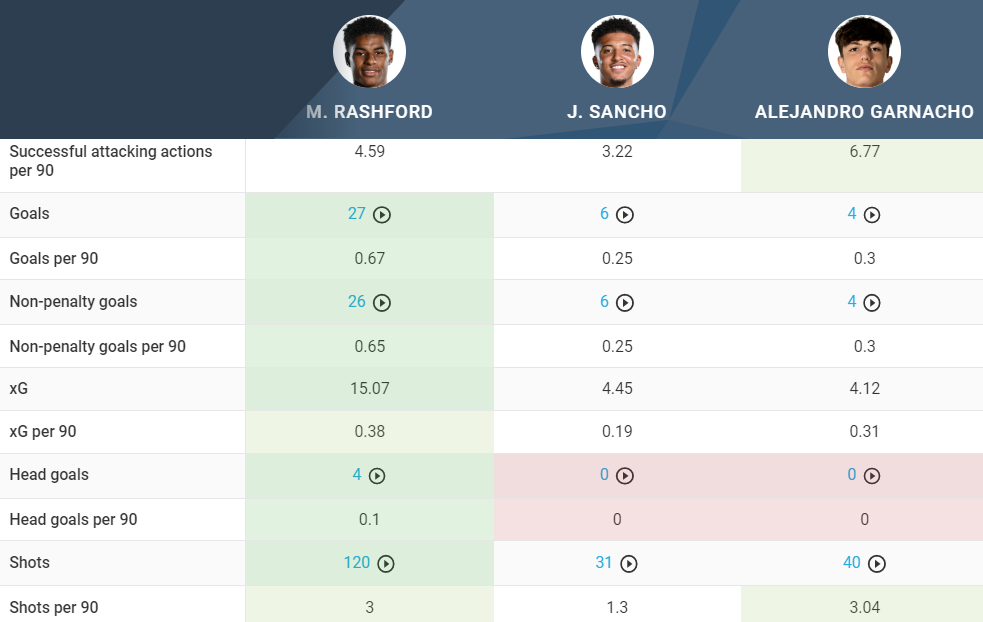The image size is (983, 622).
Task: Play video of Rashford's 27 goals
Action: point(381,215)
